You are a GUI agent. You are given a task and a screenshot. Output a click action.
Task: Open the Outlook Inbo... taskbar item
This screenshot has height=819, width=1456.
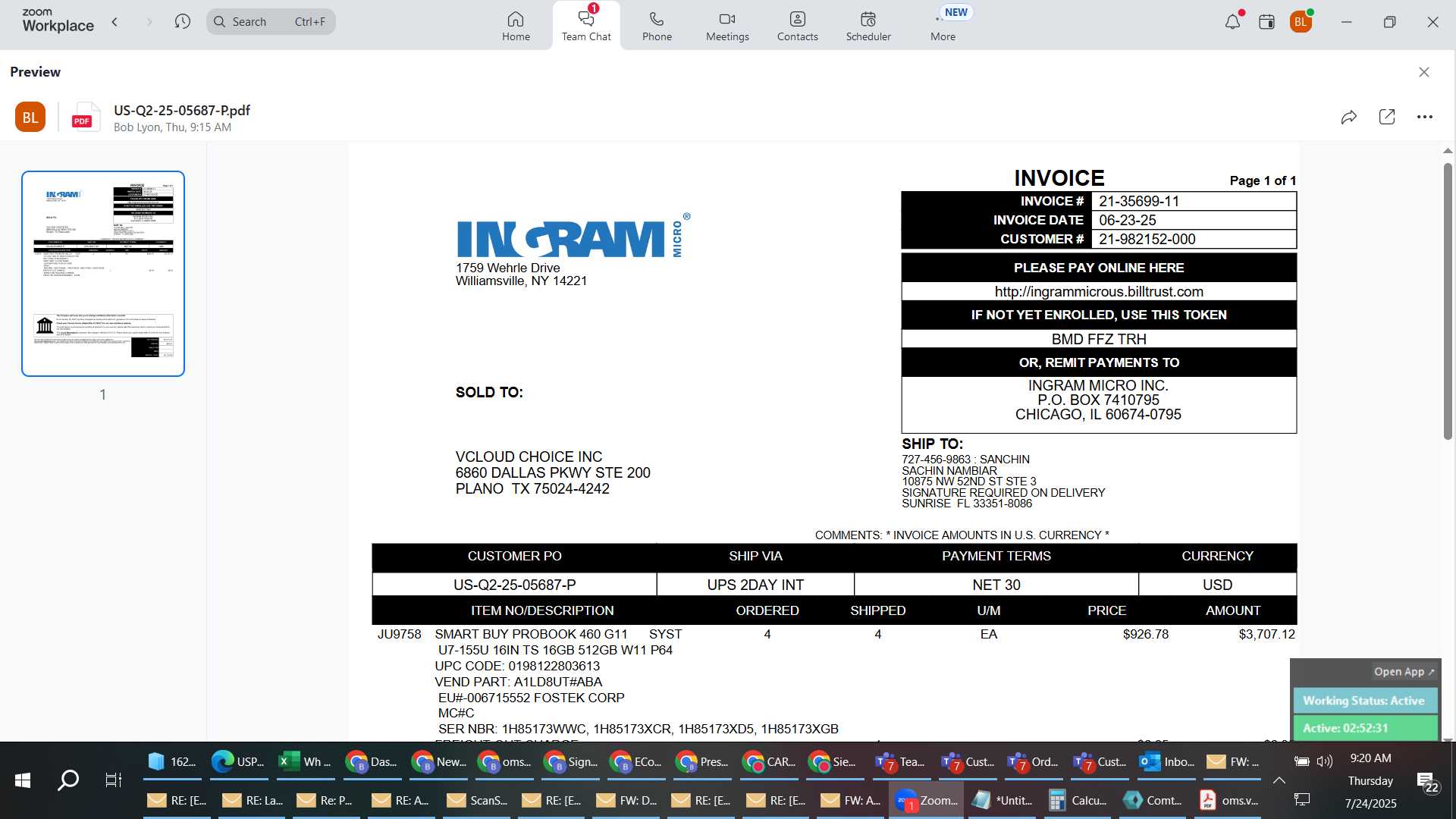point(1166,761)
